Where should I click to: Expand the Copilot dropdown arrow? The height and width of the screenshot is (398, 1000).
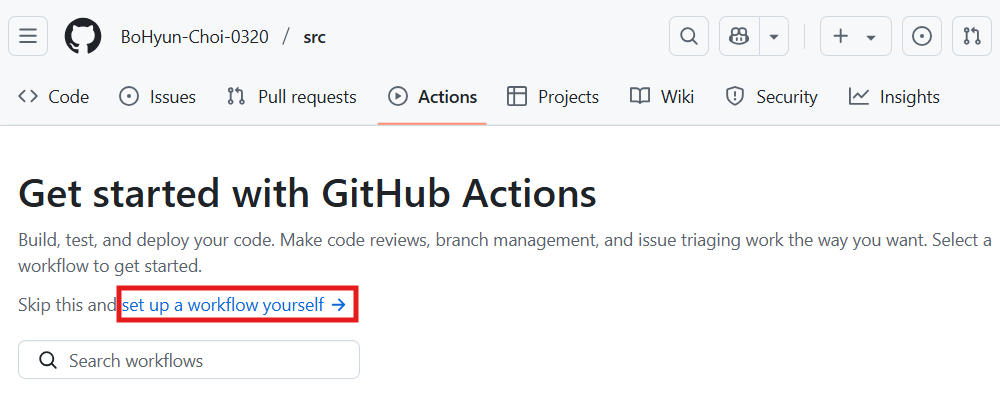tap(774, 36)
